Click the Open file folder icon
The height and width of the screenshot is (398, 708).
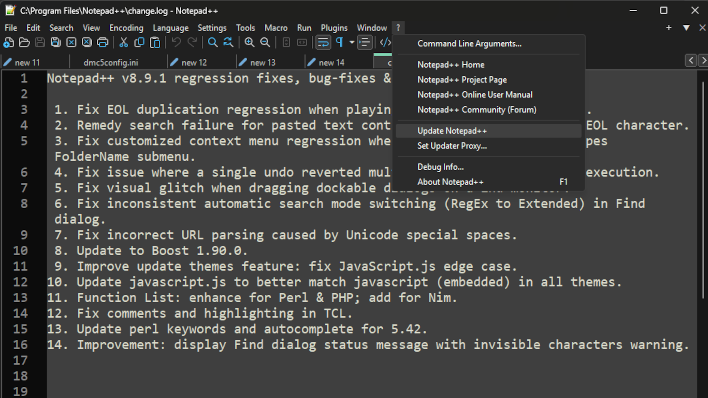tap(24, 42)
